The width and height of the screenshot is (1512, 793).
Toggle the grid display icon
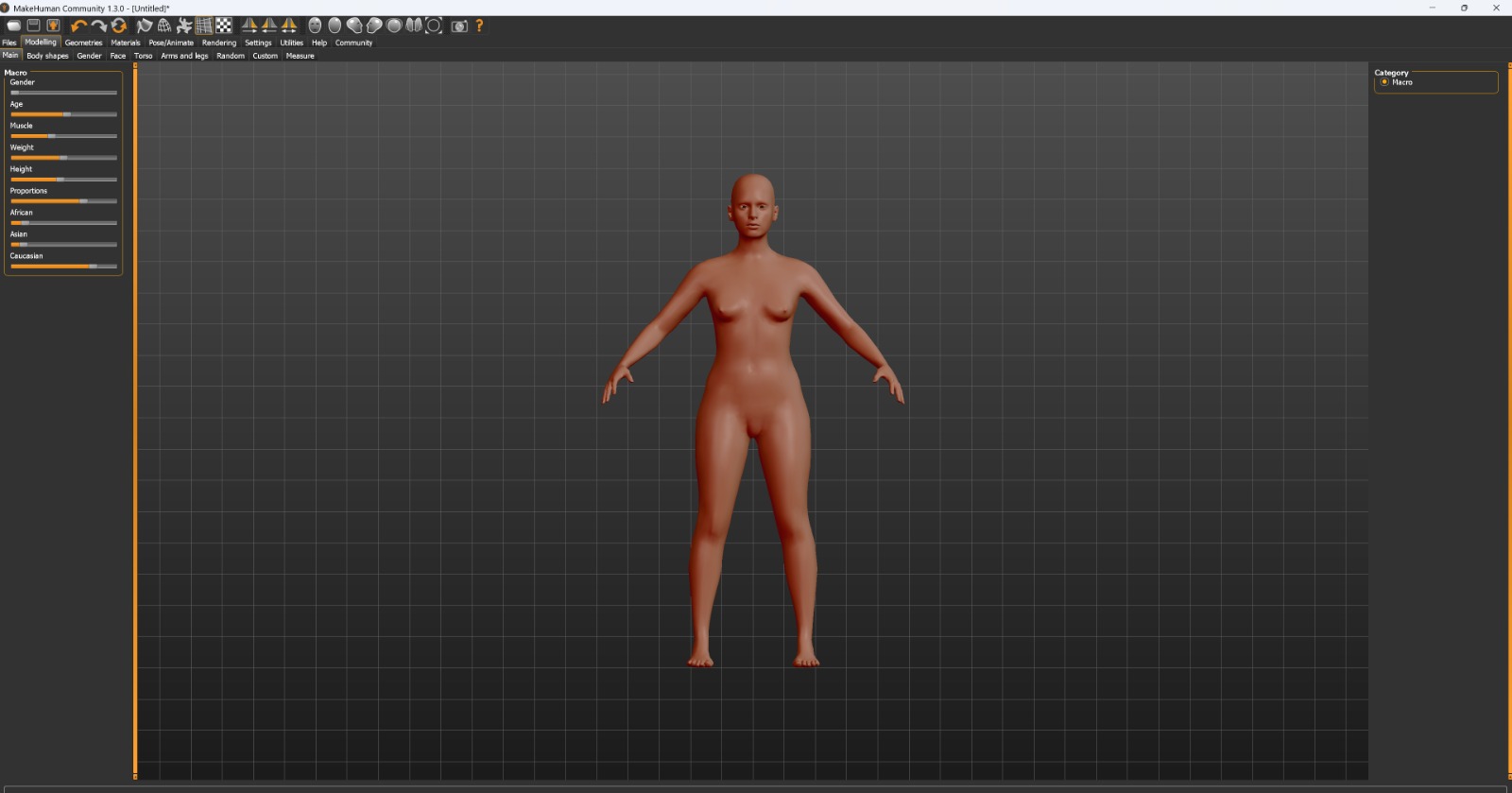[x=204, y=26]
